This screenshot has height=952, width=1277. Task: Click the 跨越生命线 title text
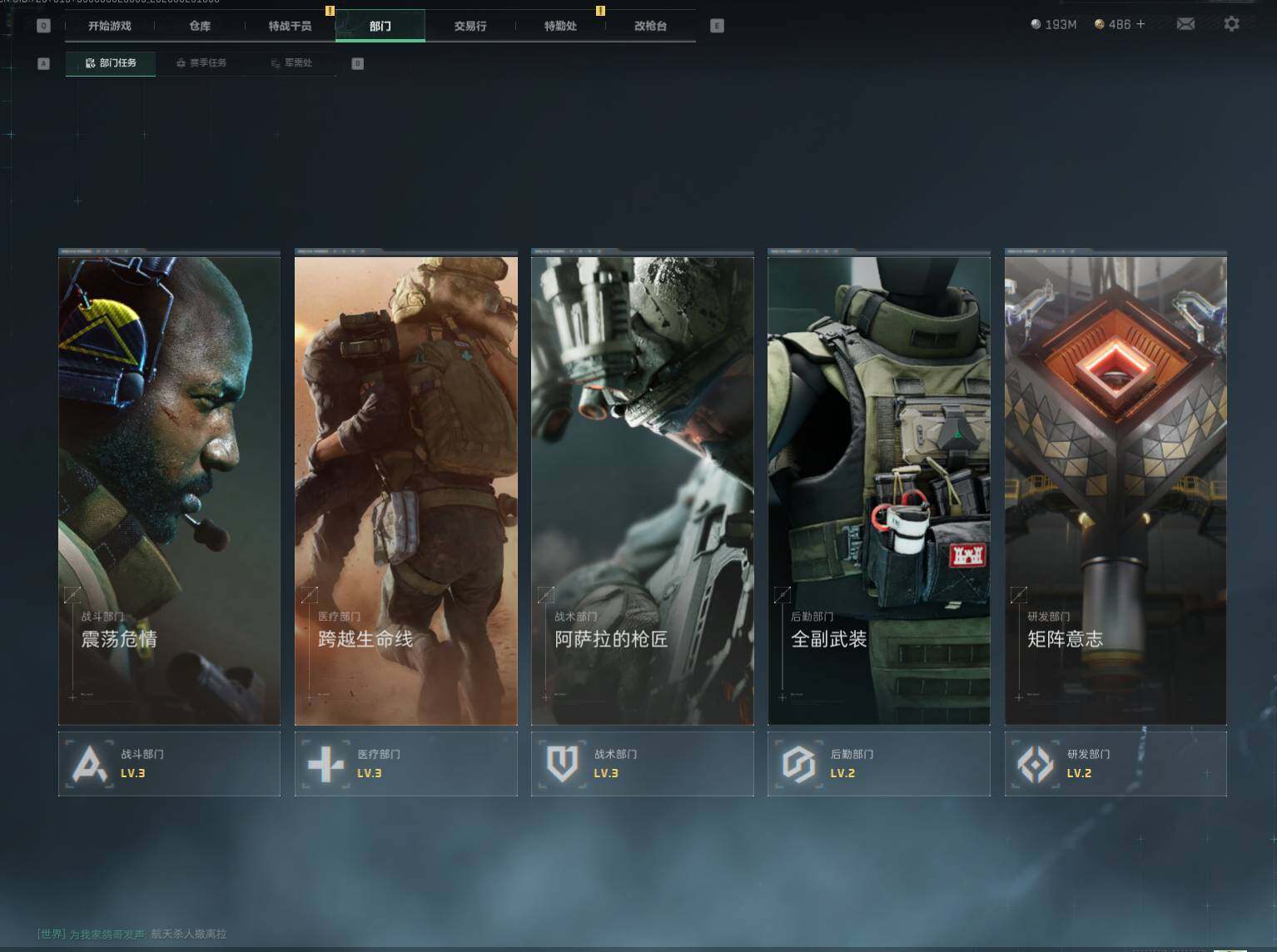click(x=365, y=639)
